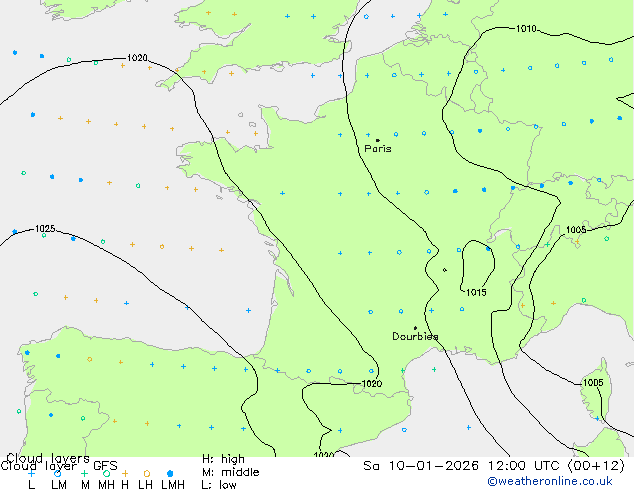
Task: Select the Paris city label
Action: (x=378, y=149)
